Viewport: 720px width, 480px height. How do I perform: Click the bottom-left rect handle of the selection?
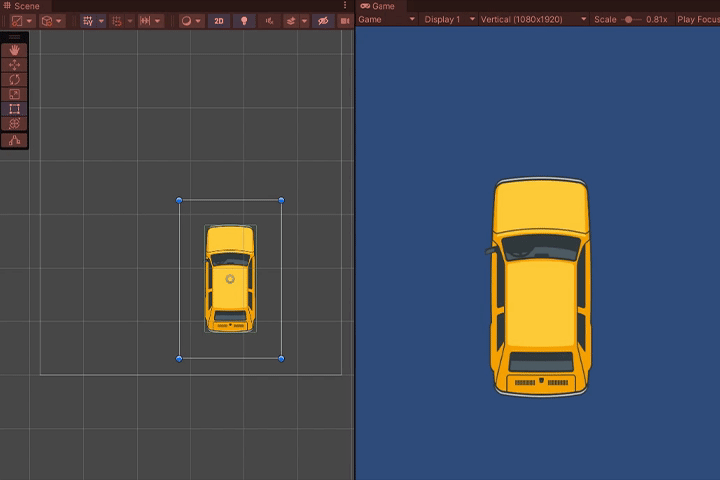point(179,359)
